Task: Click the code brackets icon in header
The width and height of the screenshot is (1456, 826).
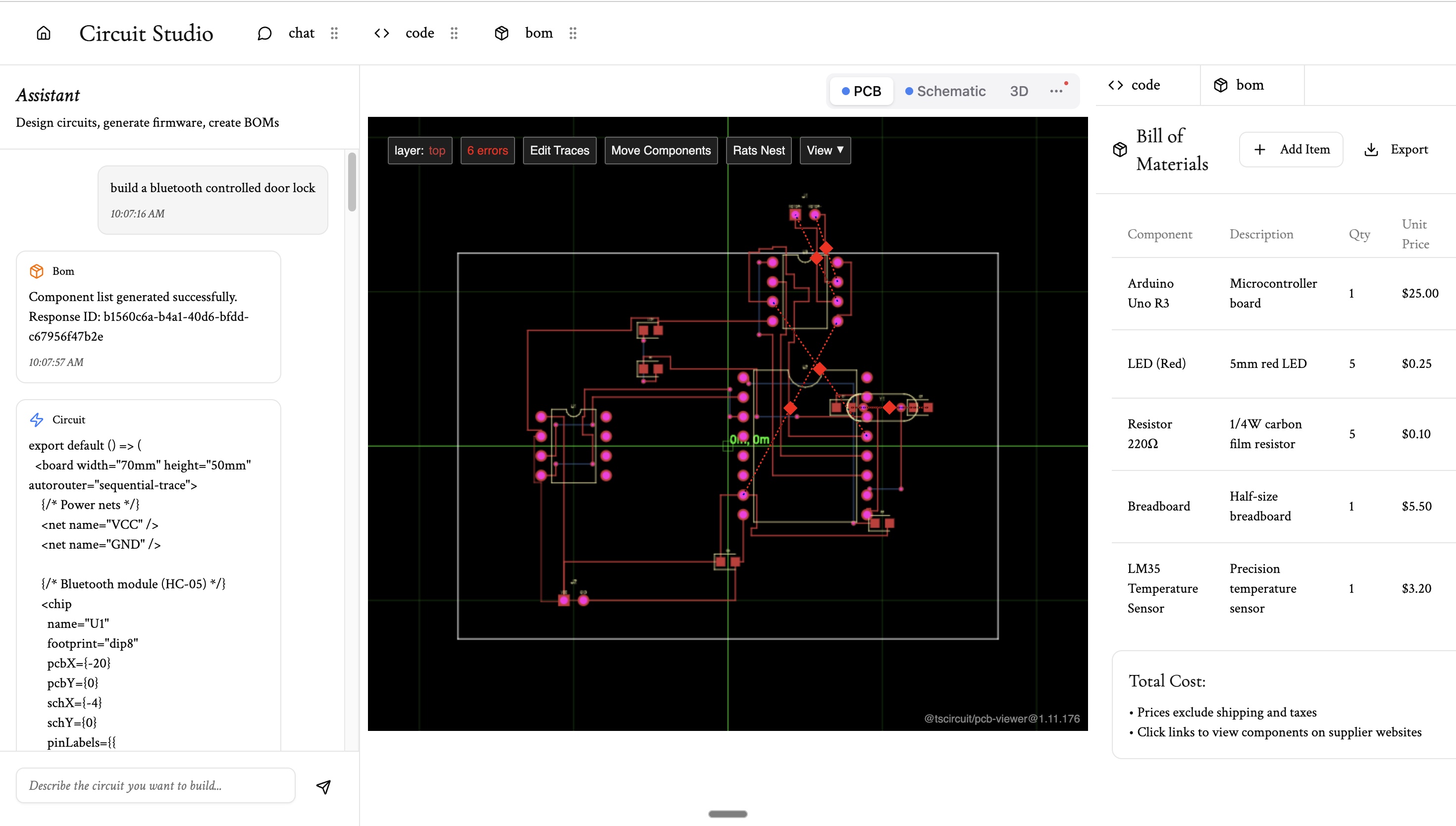Action: click(382, 34)
